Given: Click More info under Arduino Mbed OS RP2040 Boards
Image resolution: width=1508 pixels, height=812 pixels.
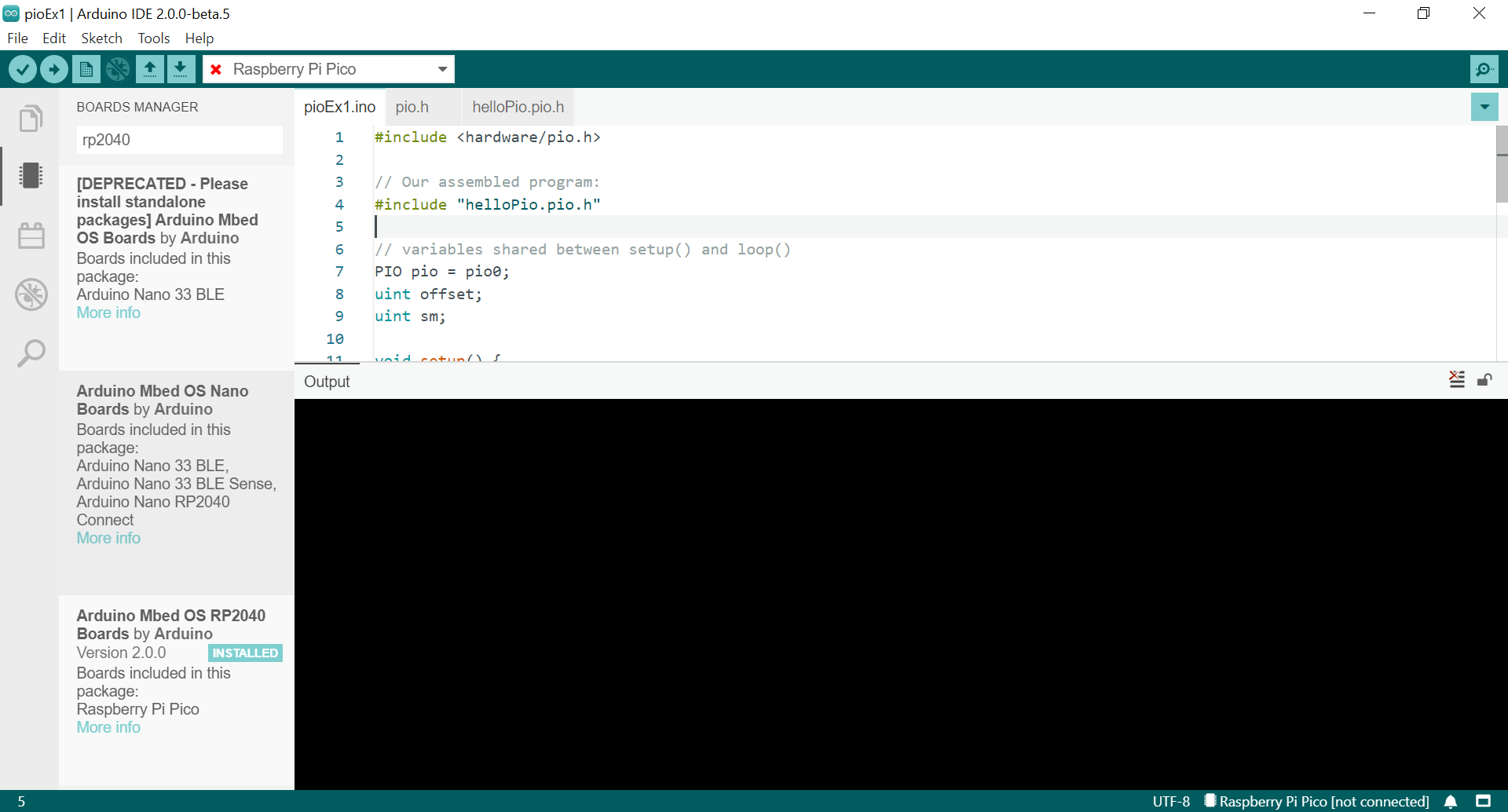Looking at the screenshot, I should tap(108, 727).
